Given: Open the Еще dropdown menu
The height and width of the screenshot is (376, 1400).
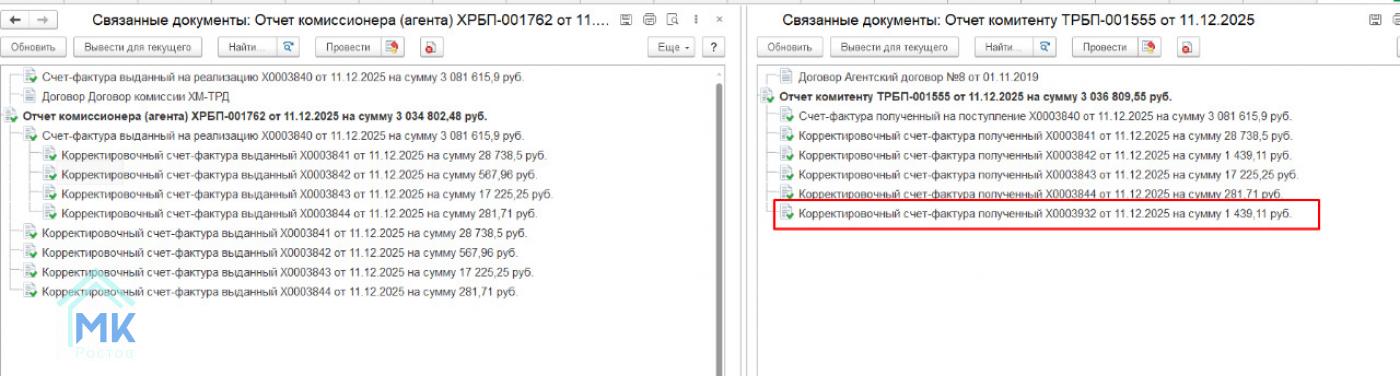Looking at the screenshot, I should click(x=671, y=47).
